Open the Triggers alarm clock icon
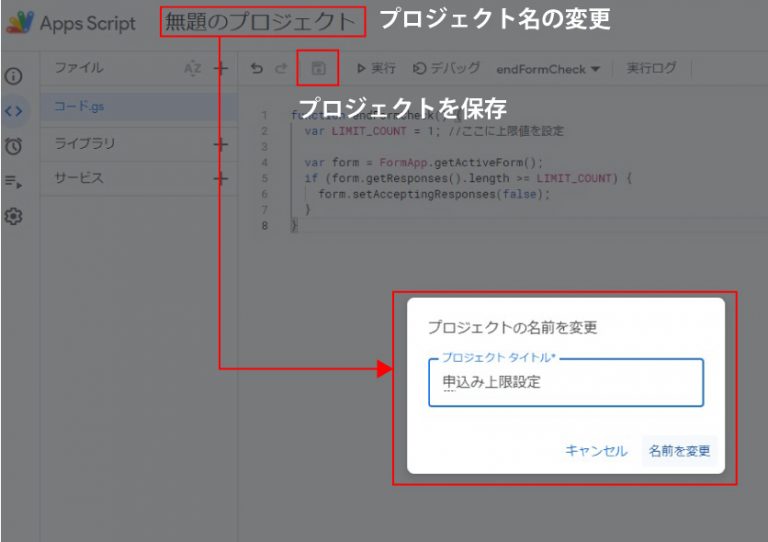768x542 pixels. (x=14, y=145)
